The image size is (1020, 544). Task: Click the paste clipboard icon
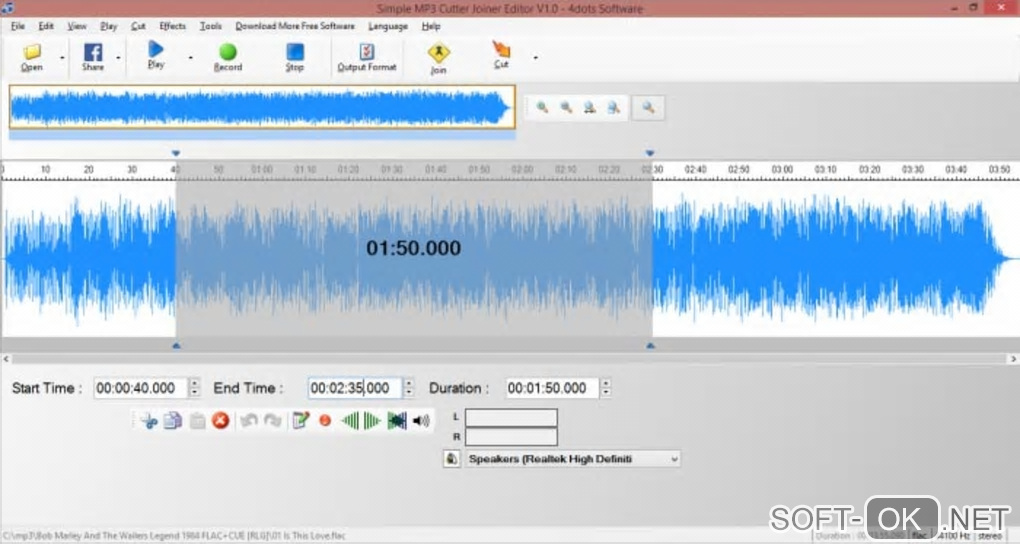tap(197, 421)
